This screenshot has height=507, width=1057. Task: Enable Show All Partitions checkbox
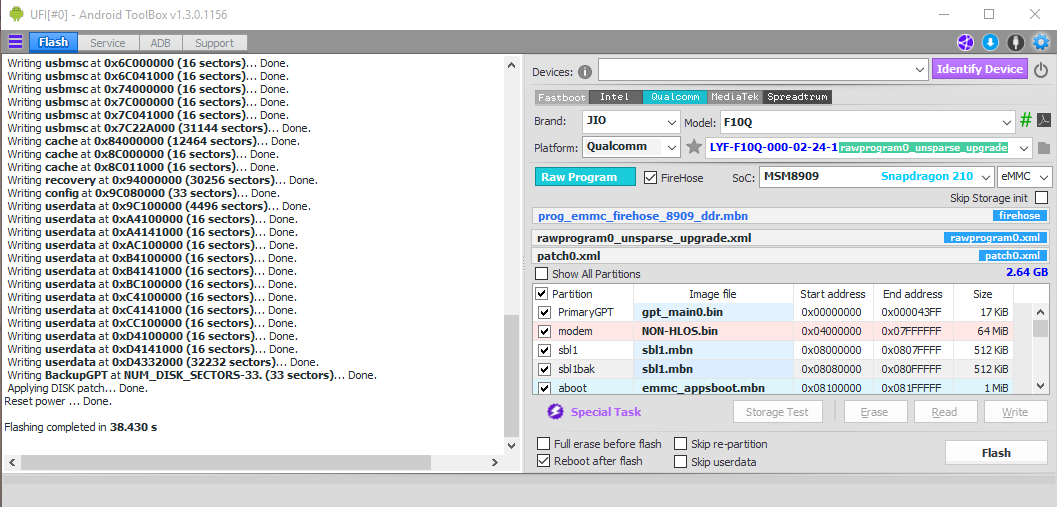click(541, 274)
